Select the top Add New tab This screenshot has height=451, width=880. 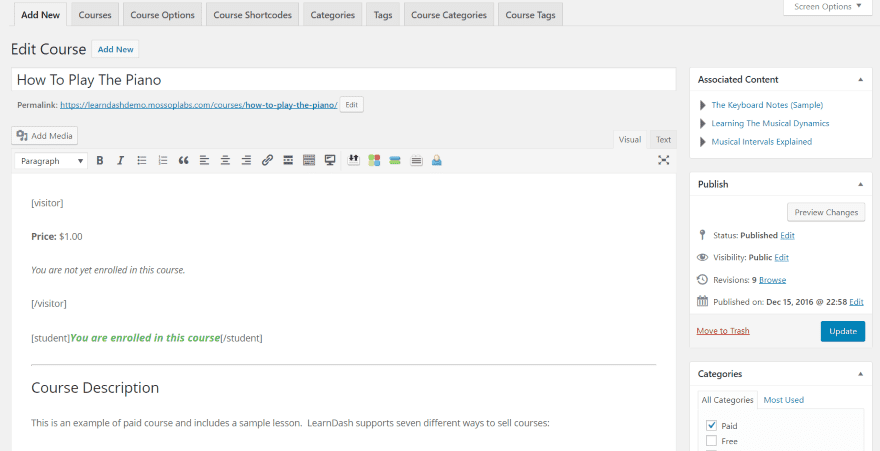[40, 15]
